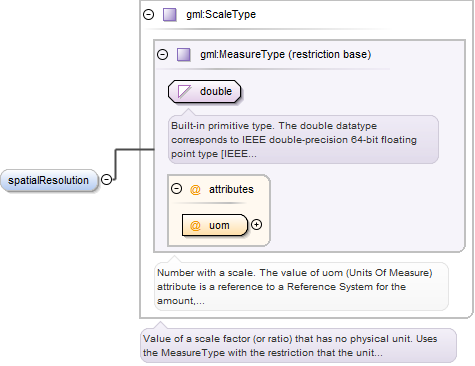
Task: Click the attributes label
Action: [231, 189]
